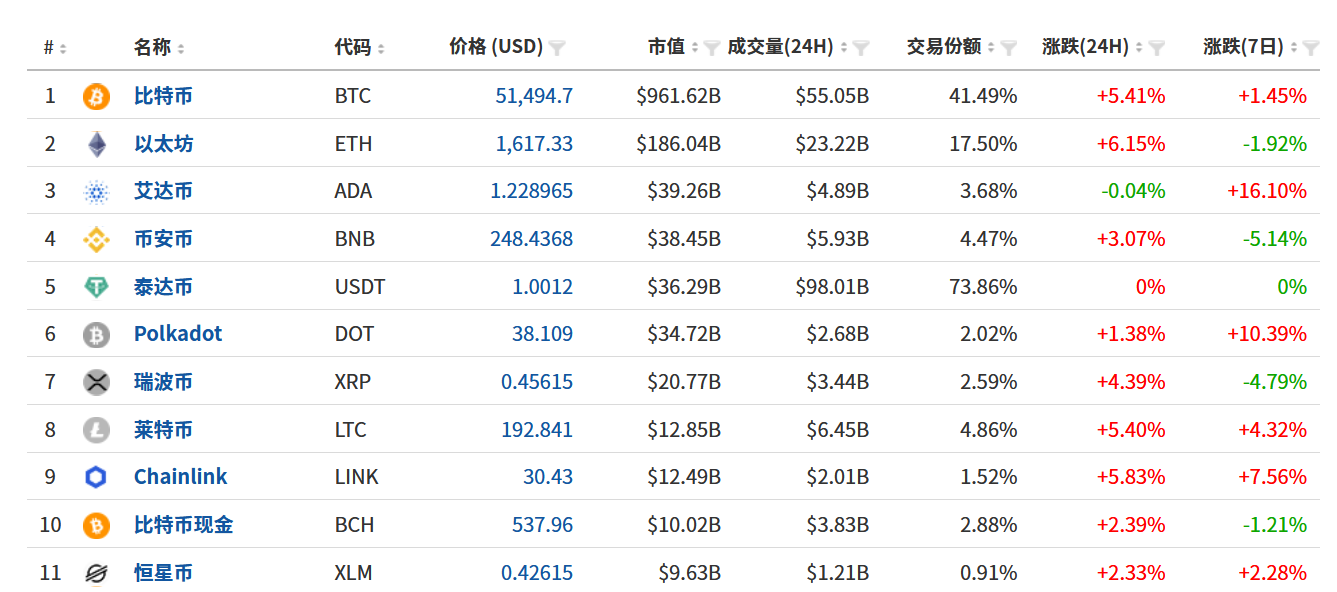Open the filter funnel for 涨跌(7日) column
Image resolution: width=1337 pixels, height=592 pixels.
click(1311, 48)
